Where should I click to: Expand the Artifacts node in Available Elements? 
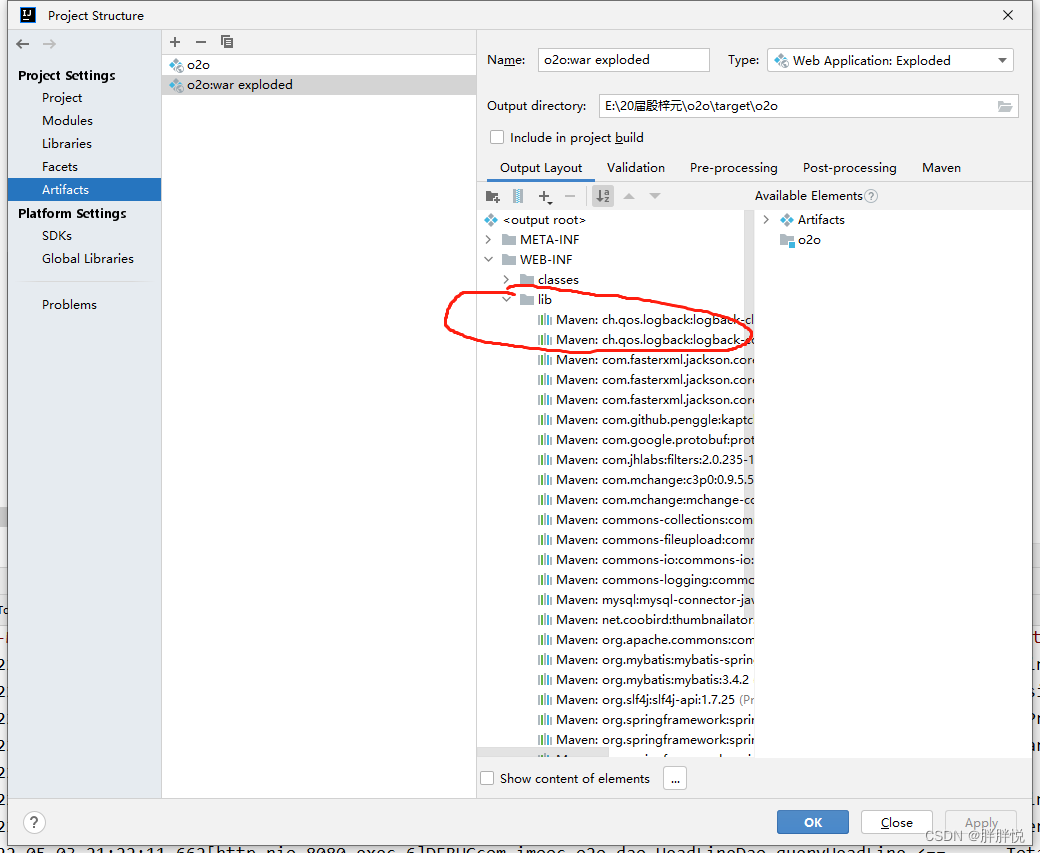766,219
